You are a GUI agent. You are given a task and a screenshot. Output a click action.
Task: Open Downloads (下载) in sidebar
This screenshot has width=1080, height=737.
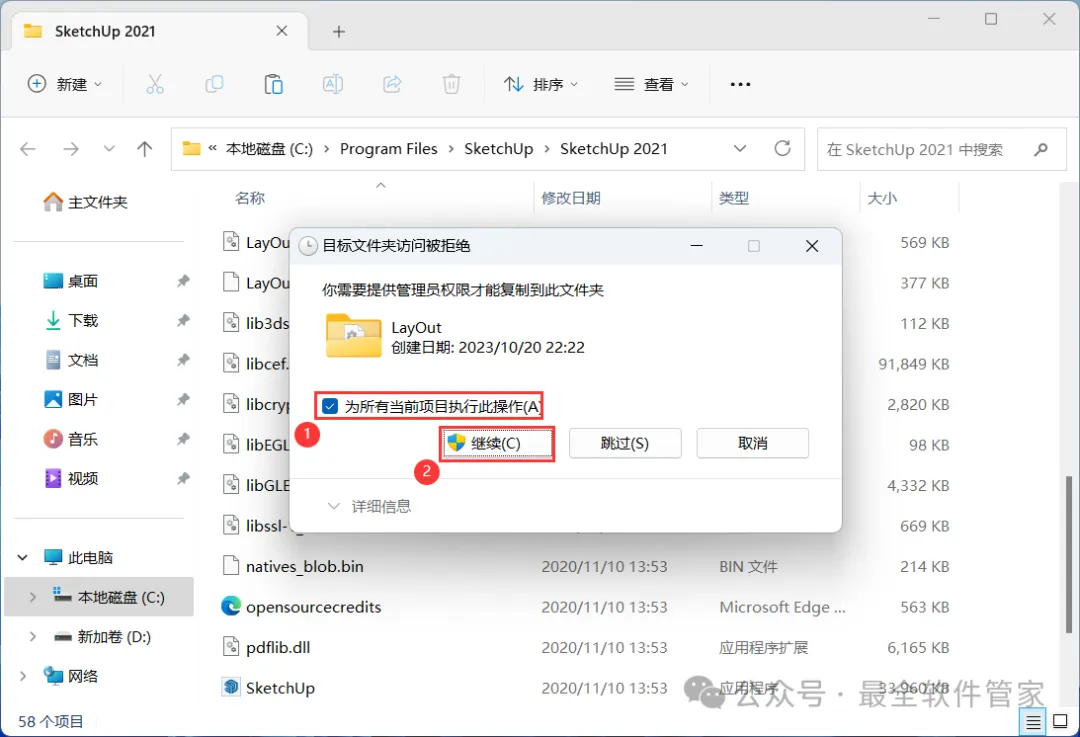point(72,320)
